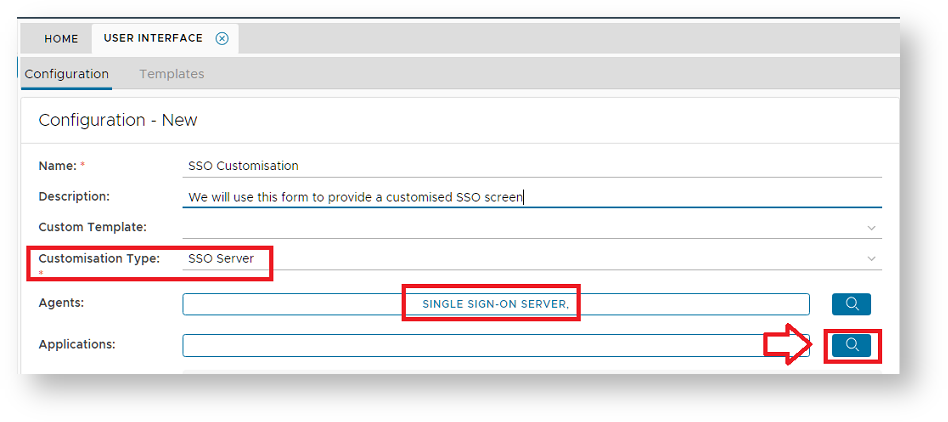948x422 pixels.
Task: Click the SSO Server value in Customisation Type
Action: click(221, 259)
